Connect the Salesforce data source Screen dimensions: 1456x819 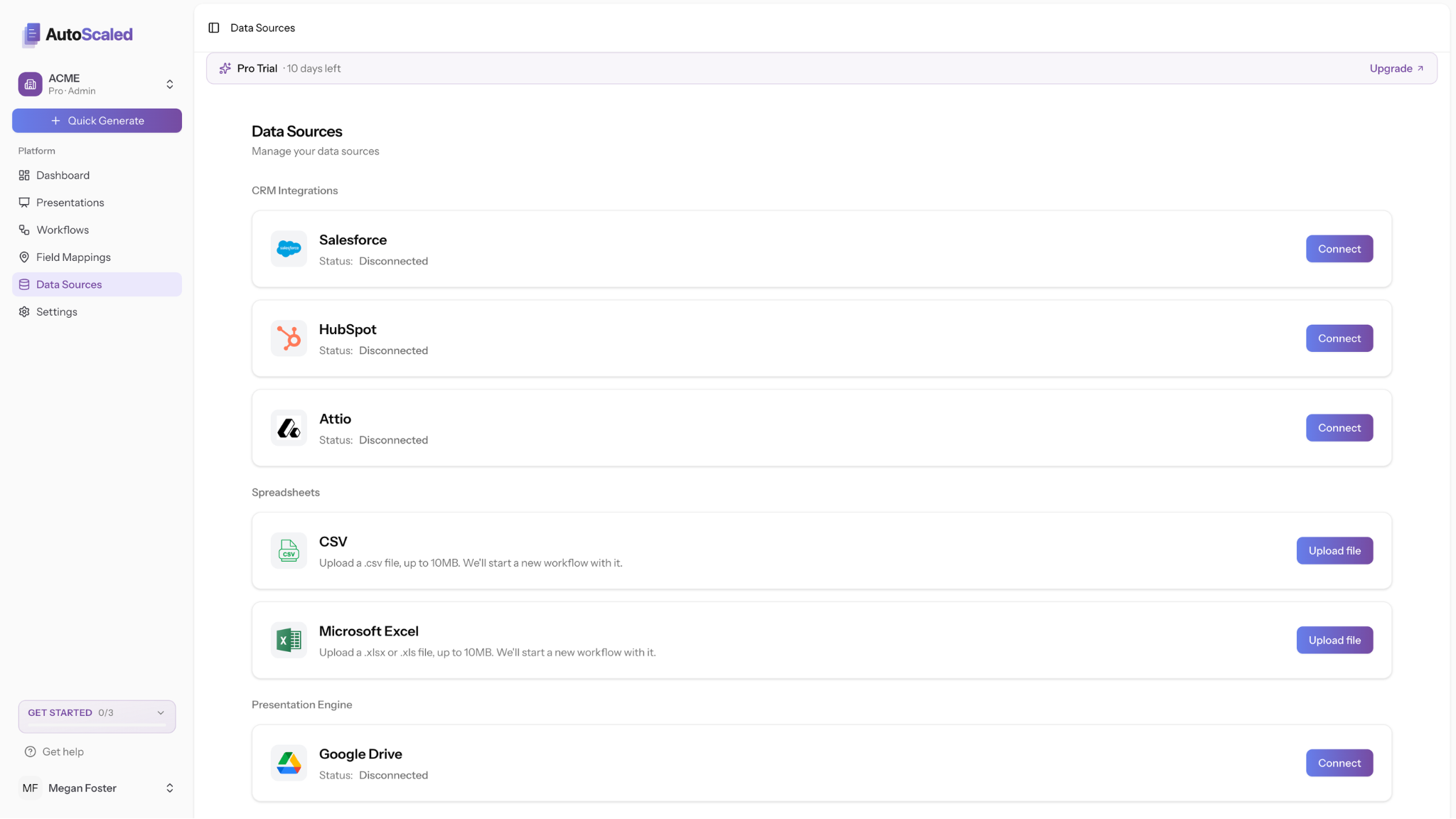(x=1339, y=248)
